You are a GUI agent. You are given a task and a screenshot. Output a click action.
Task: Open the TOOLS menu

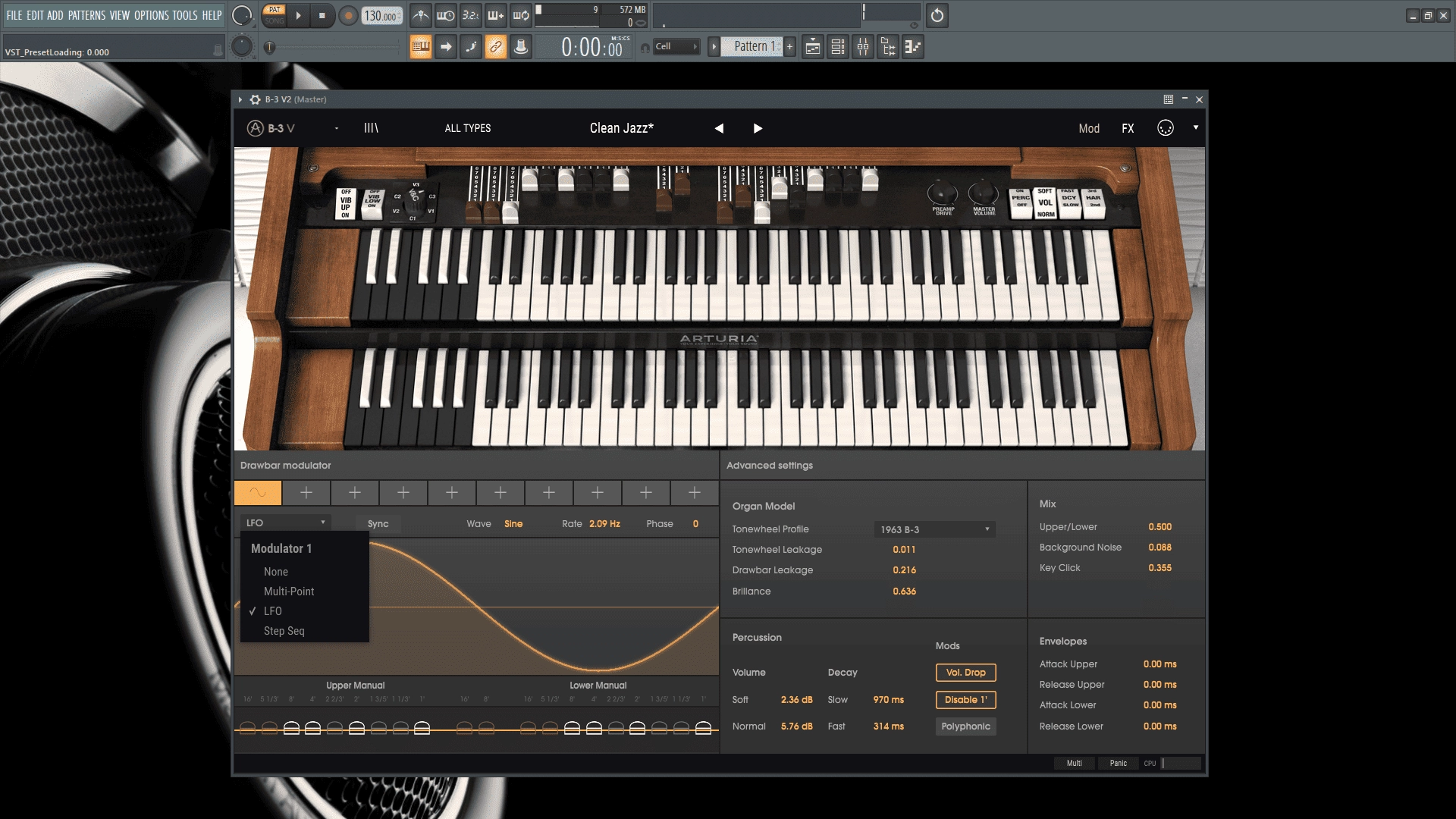[x=185, y=15]
